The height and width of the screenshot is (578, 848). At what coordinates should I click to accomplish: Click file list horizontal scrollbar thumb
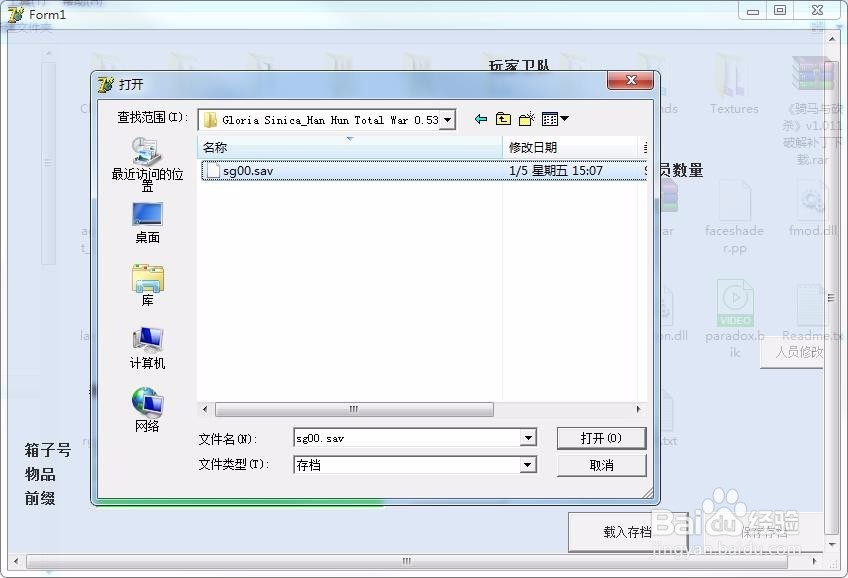(354, 409)
